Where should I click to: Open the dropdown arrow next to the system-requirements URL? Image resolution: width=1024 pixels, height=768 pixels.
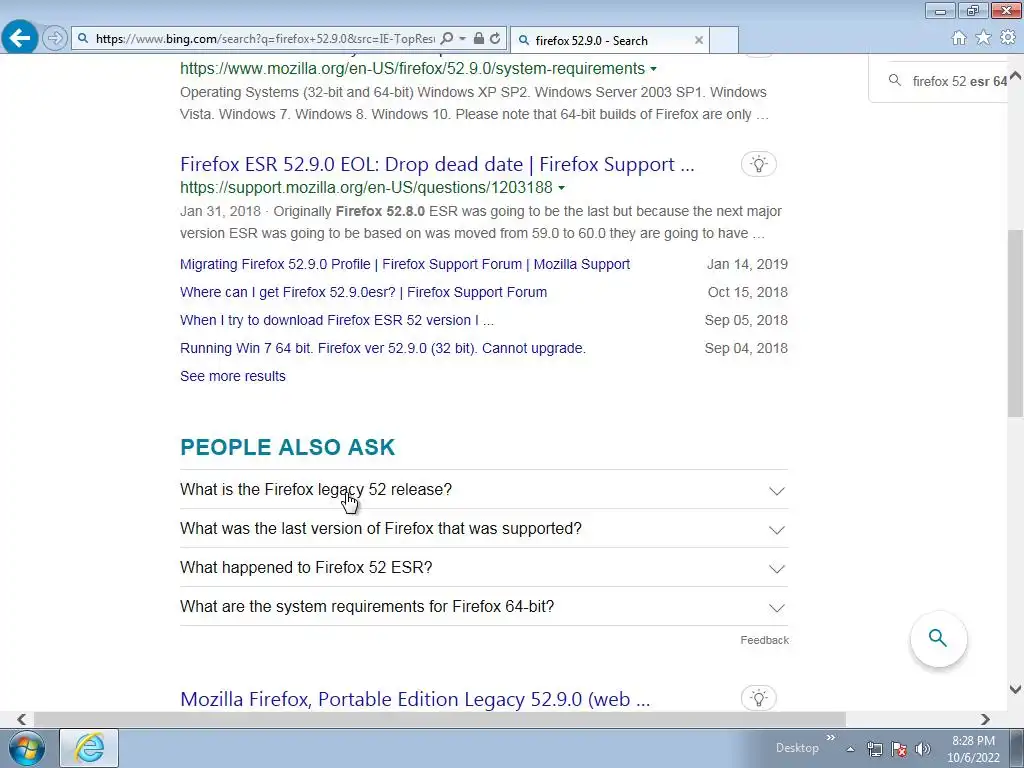(x=654, y=69)
